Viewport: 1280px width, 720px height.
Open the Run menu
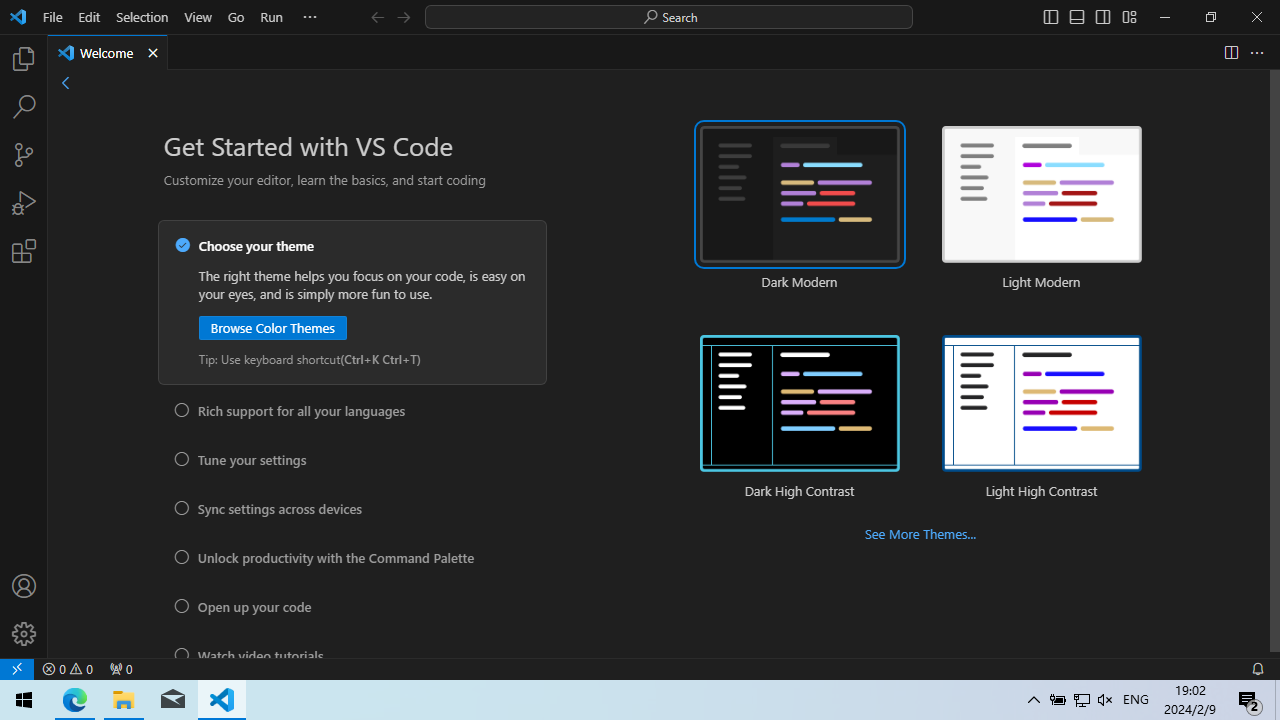point(271,17)
